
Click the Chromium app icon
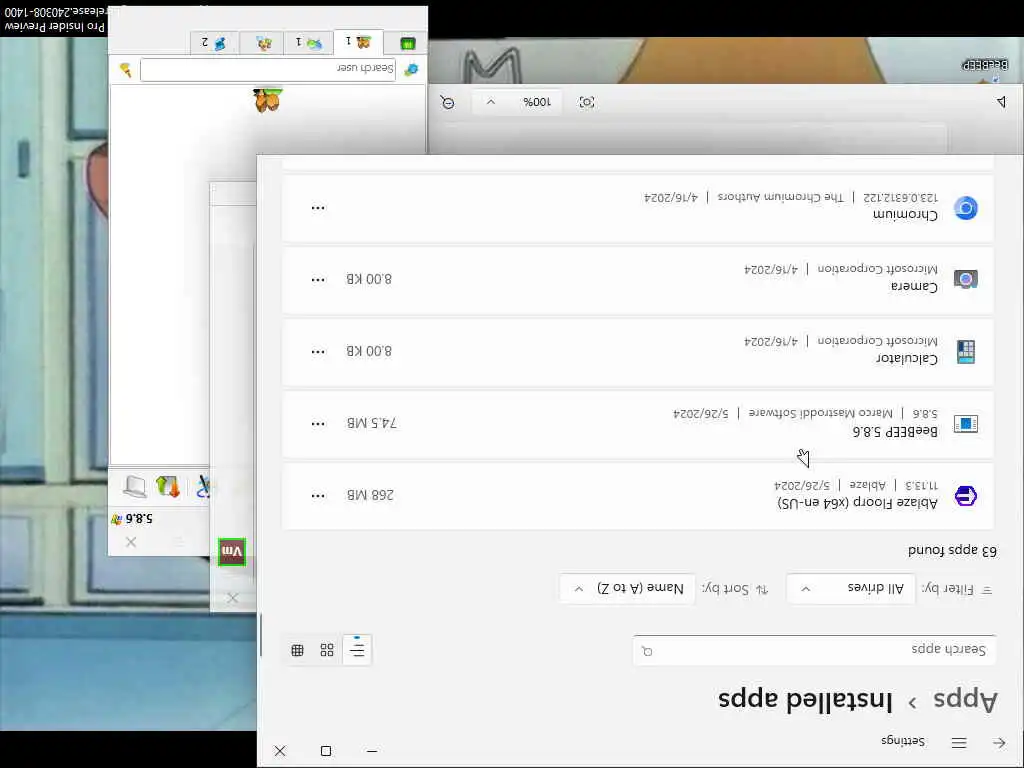(965, 208)
